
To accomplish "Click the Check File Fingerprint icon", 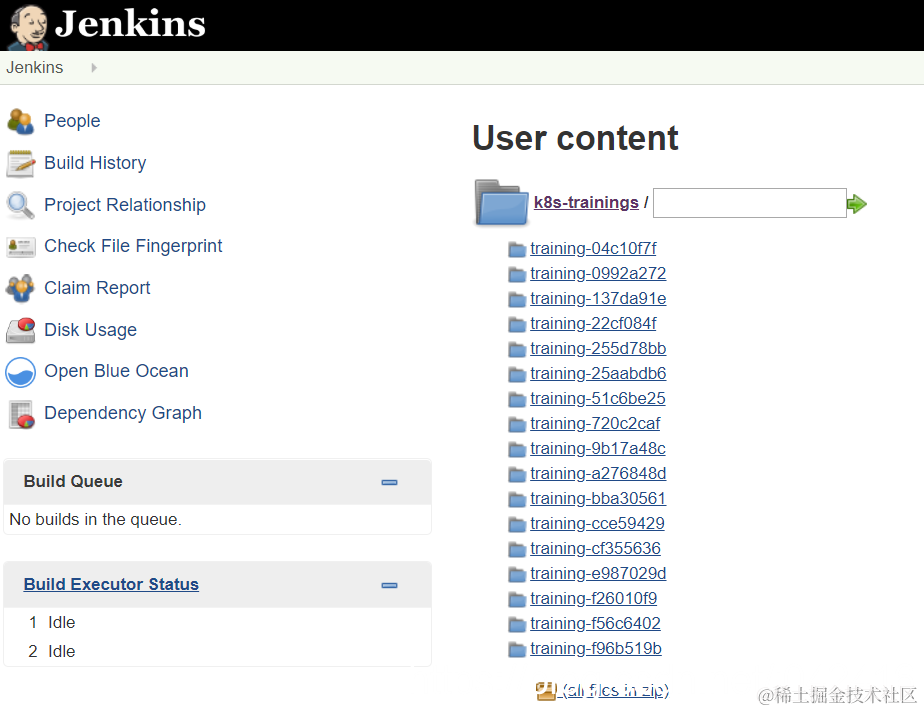I will (x=21, y=246).
